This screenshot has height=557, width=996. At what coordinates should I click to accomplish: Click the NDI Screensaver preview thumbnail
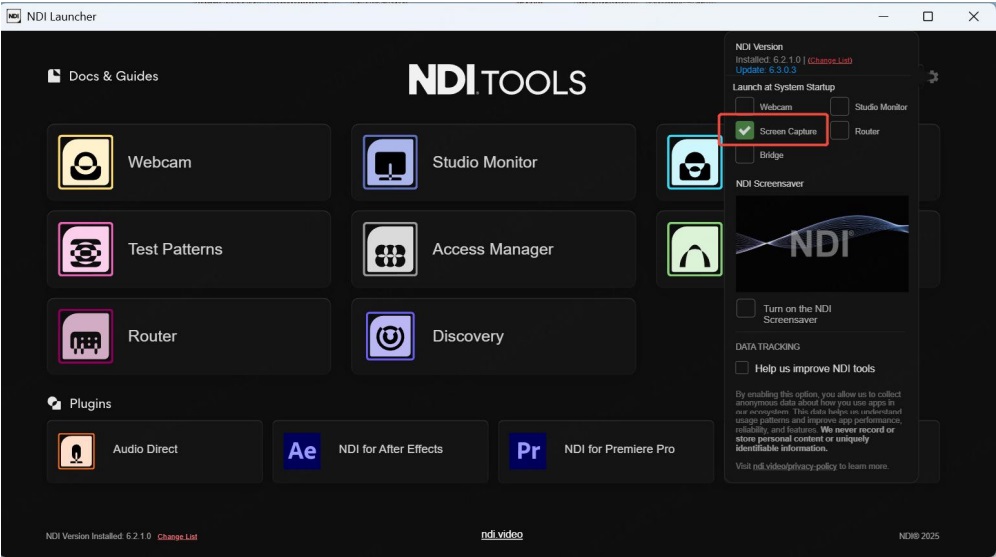point(822,244)
